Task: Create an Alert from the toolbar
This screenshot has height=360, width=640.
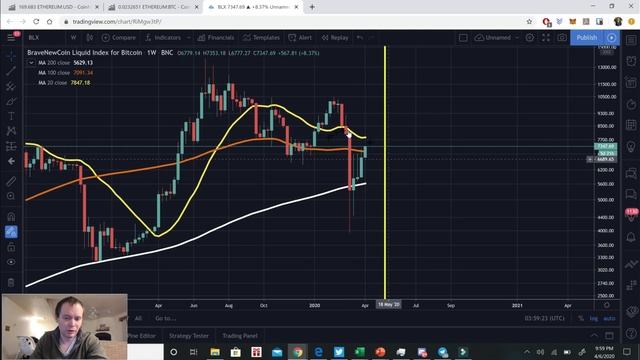Action: click(300, 38)
